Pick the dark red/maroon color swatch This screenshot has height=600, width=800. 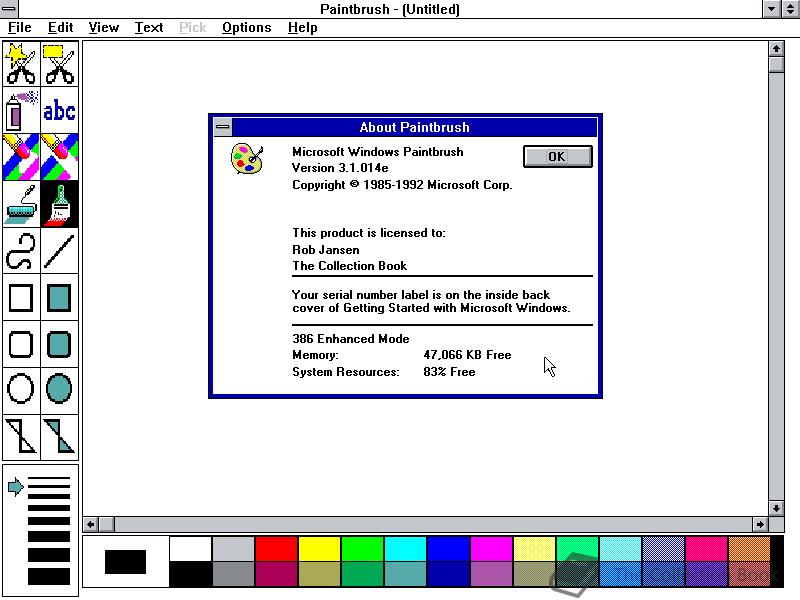point(276,573)
